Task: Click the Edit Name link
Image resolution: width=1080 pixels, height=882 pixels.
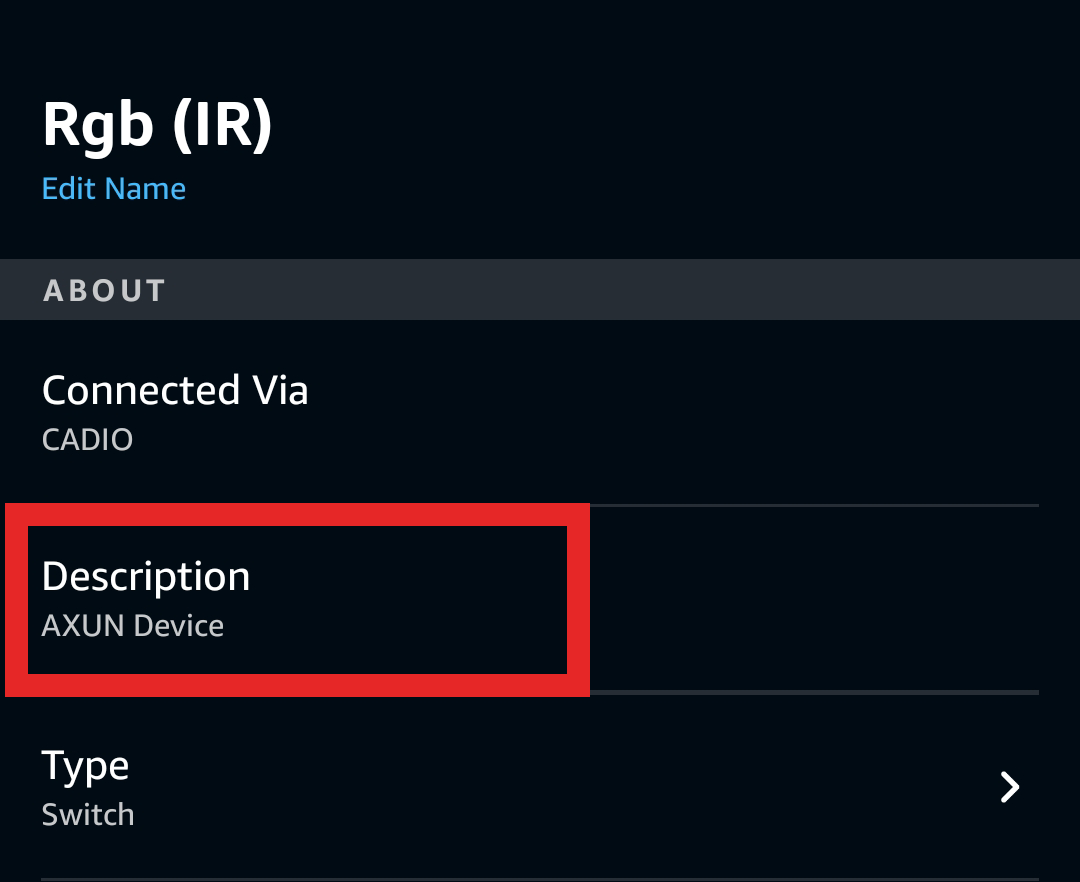Action: tap(114, 189)
